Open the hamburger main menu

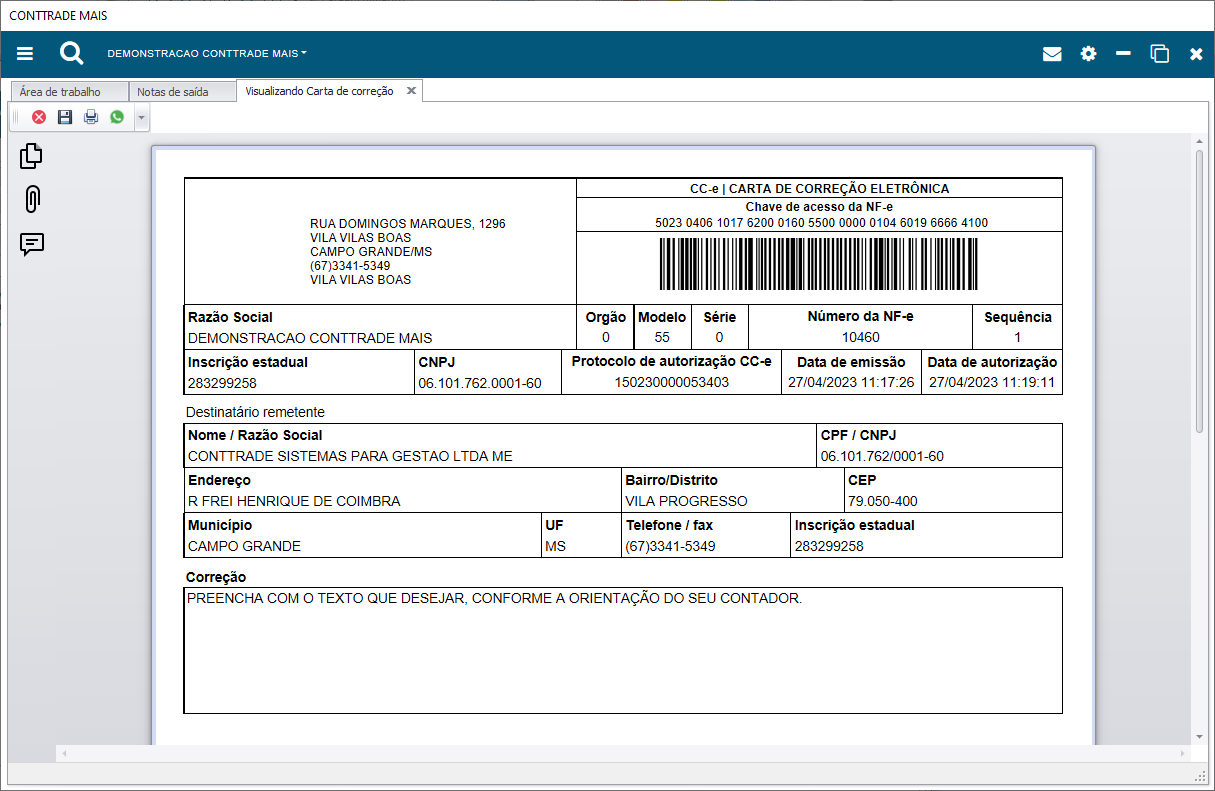point(25,54)
